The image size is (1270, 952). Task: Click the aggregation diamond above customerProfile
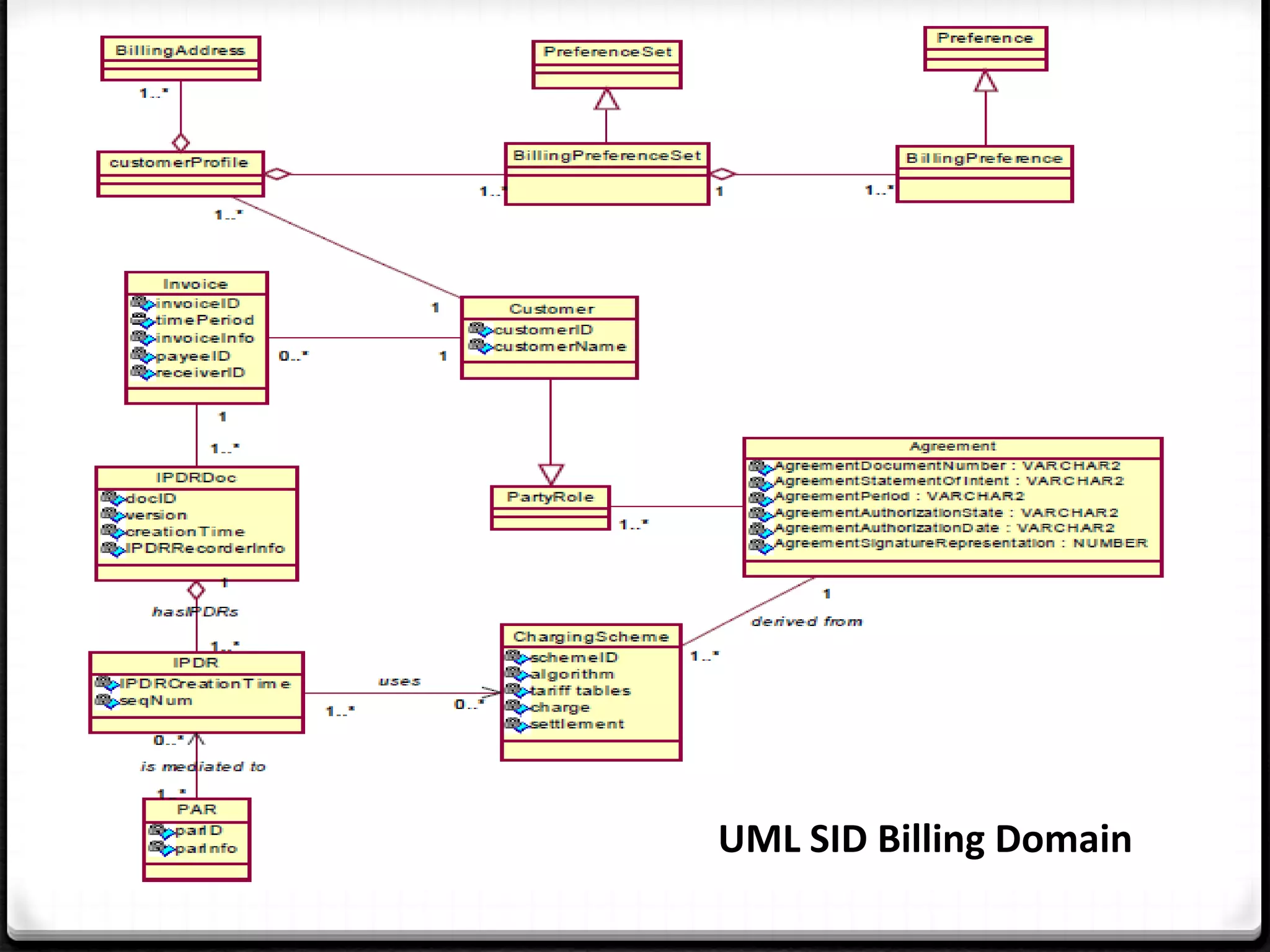(180, 143)
